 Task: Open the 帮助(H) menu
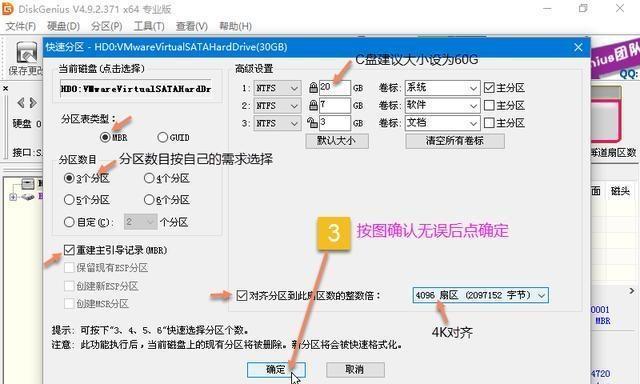[235, 26]
